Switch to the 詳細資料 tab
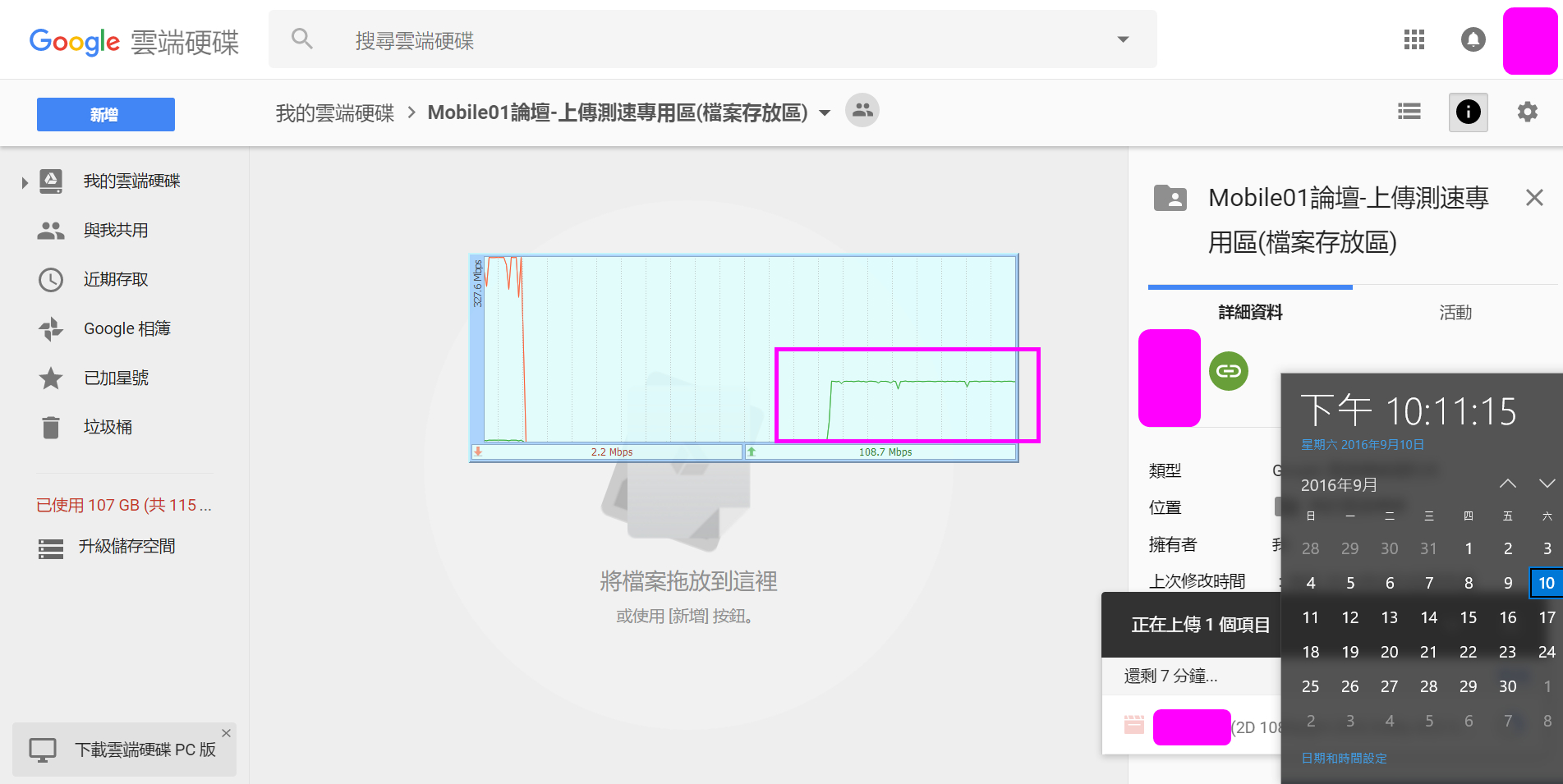The image size is (1563, 784). (1250, 312)
